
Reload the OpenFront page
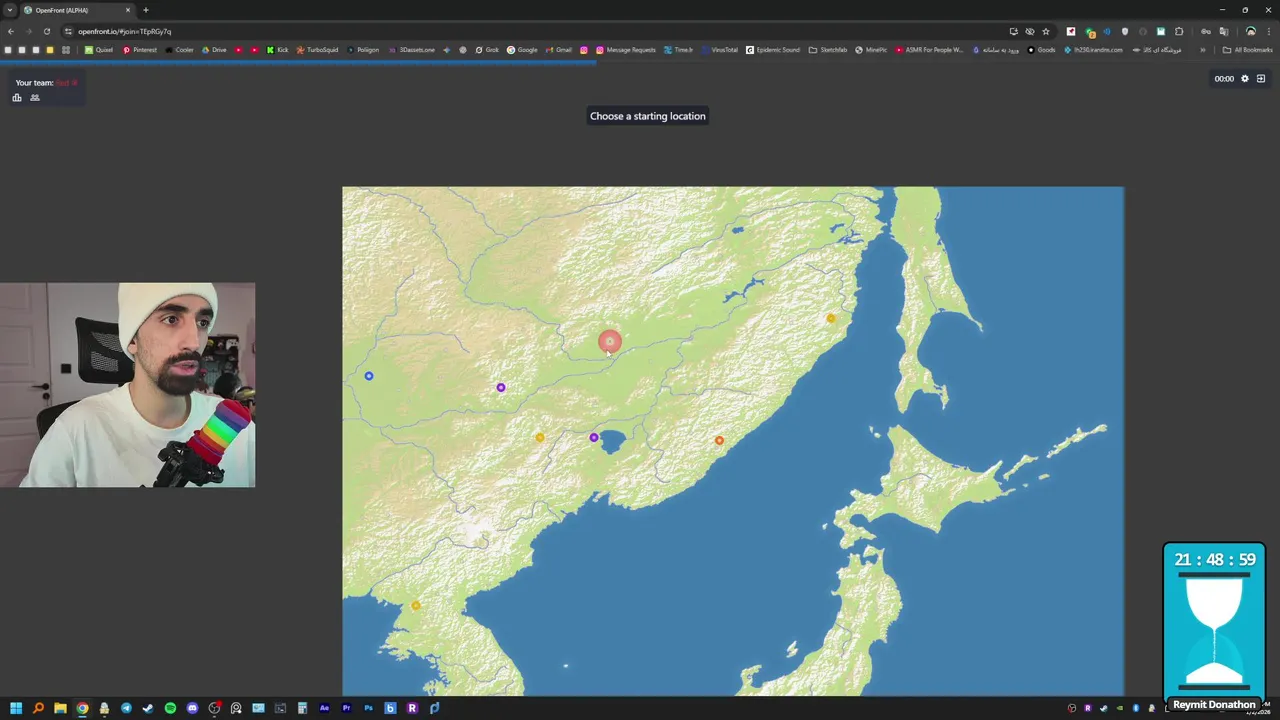coord(46,31)
